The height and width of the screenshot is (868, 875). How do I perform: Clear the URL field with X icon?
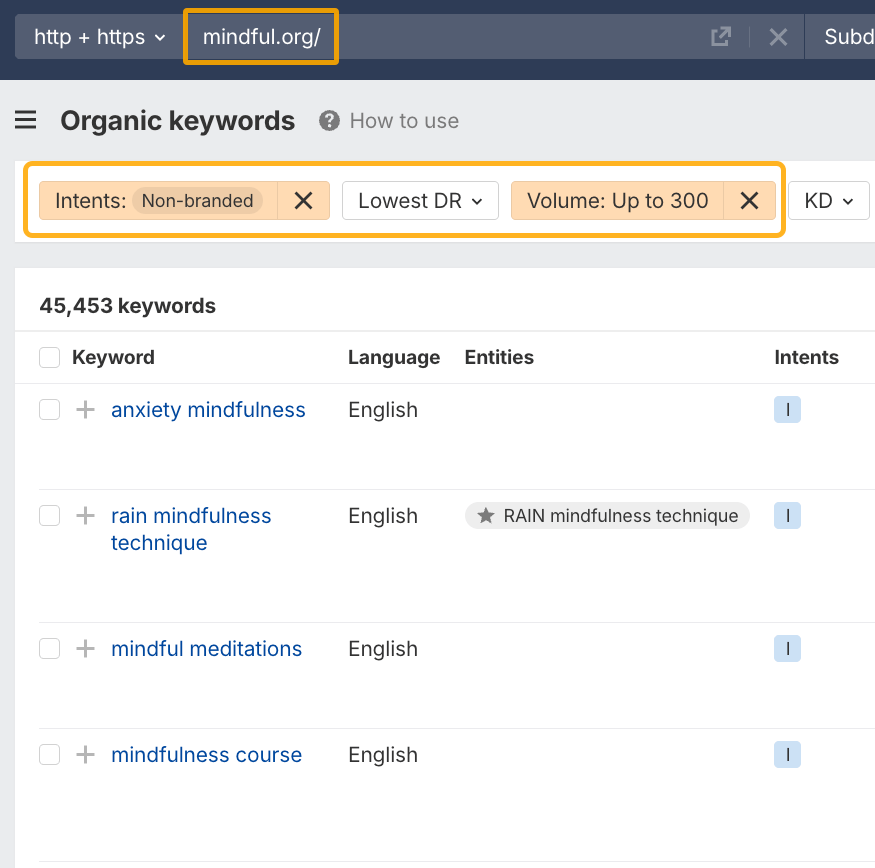[x=778, y=37]
